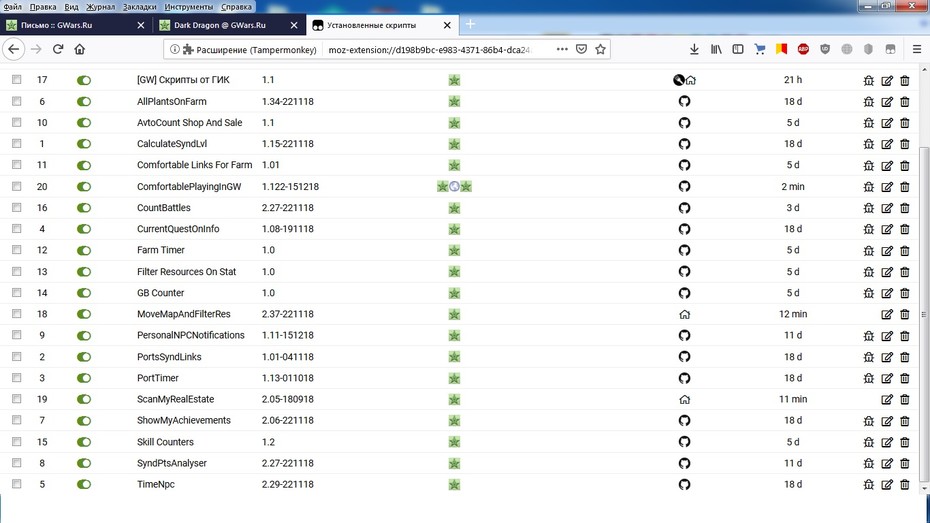Click last updated 12 min of MoveMapAndFilterRes
The width and height of the screenshot is (930, 523).
click(793, 314)
